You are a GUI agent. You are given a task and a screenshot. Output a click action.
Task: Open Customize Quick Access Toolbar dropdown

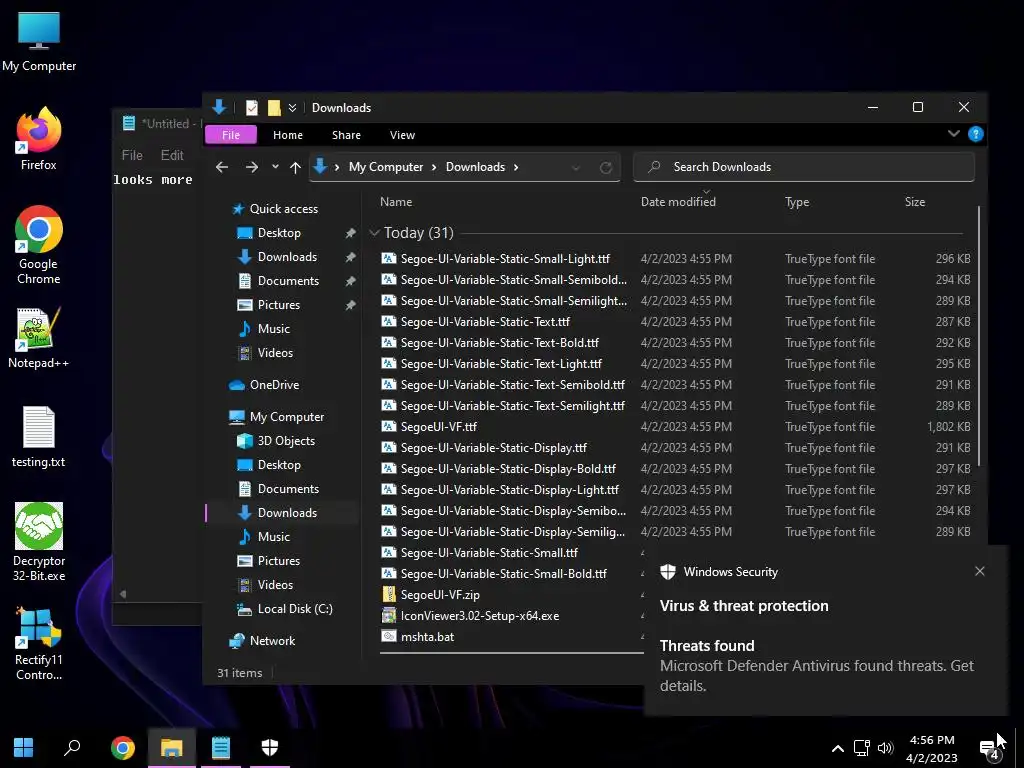293,108
